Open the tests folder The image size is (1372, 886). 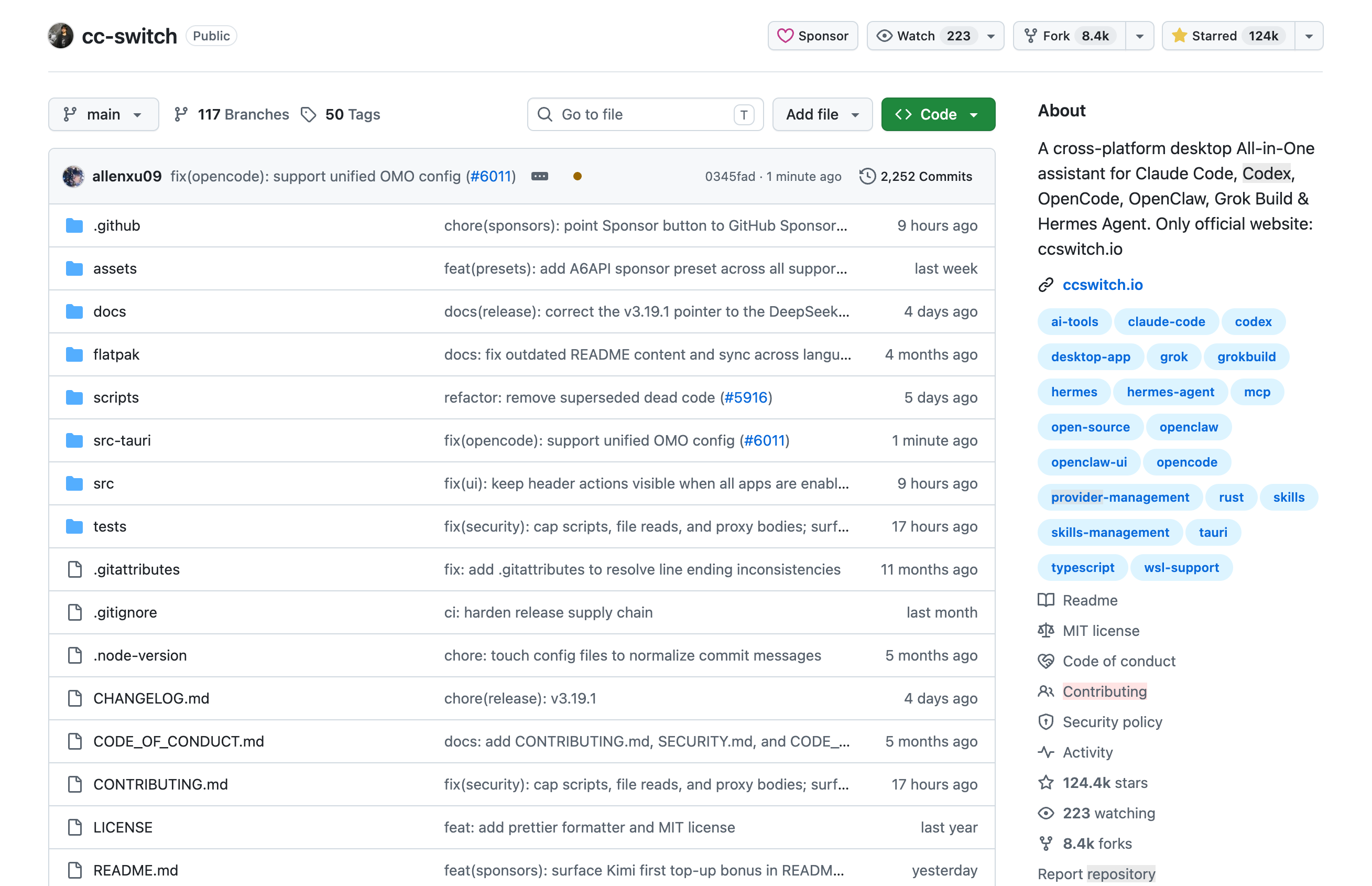tap(110, 526)
